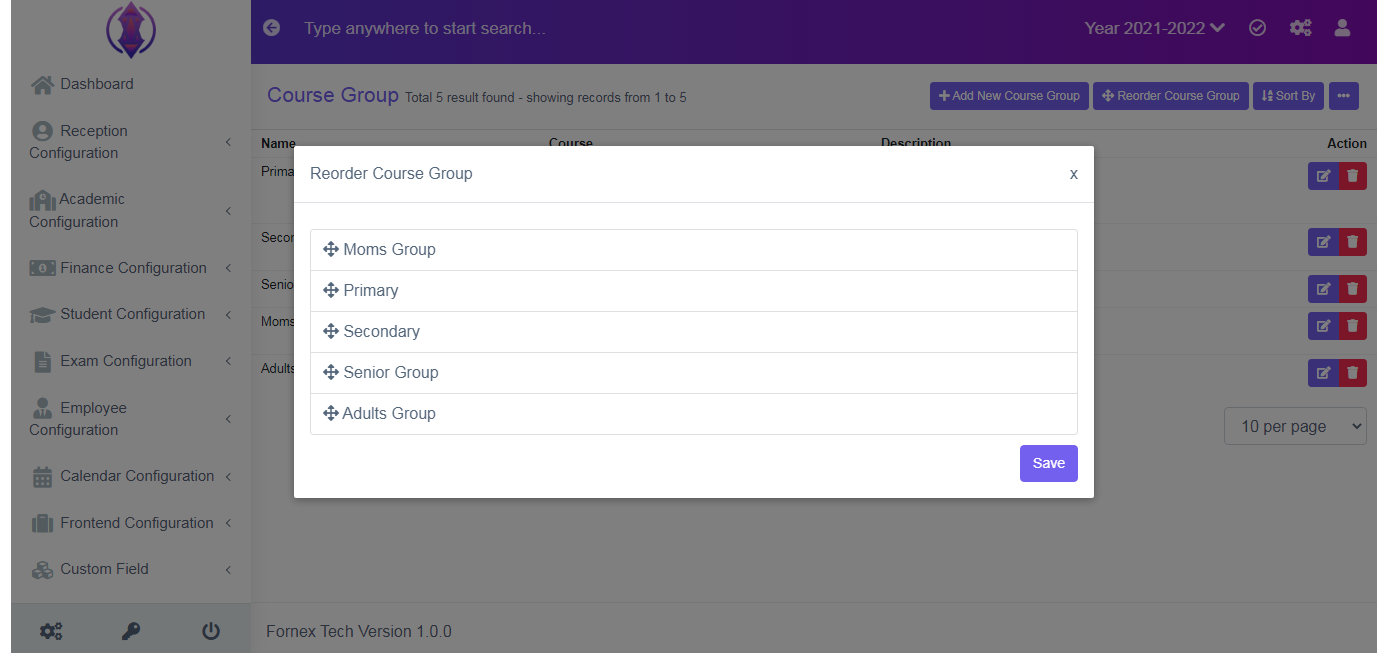Select the Secondary list row text
The height and width of the screenshot is (653, 1377).
pos(381,332)
